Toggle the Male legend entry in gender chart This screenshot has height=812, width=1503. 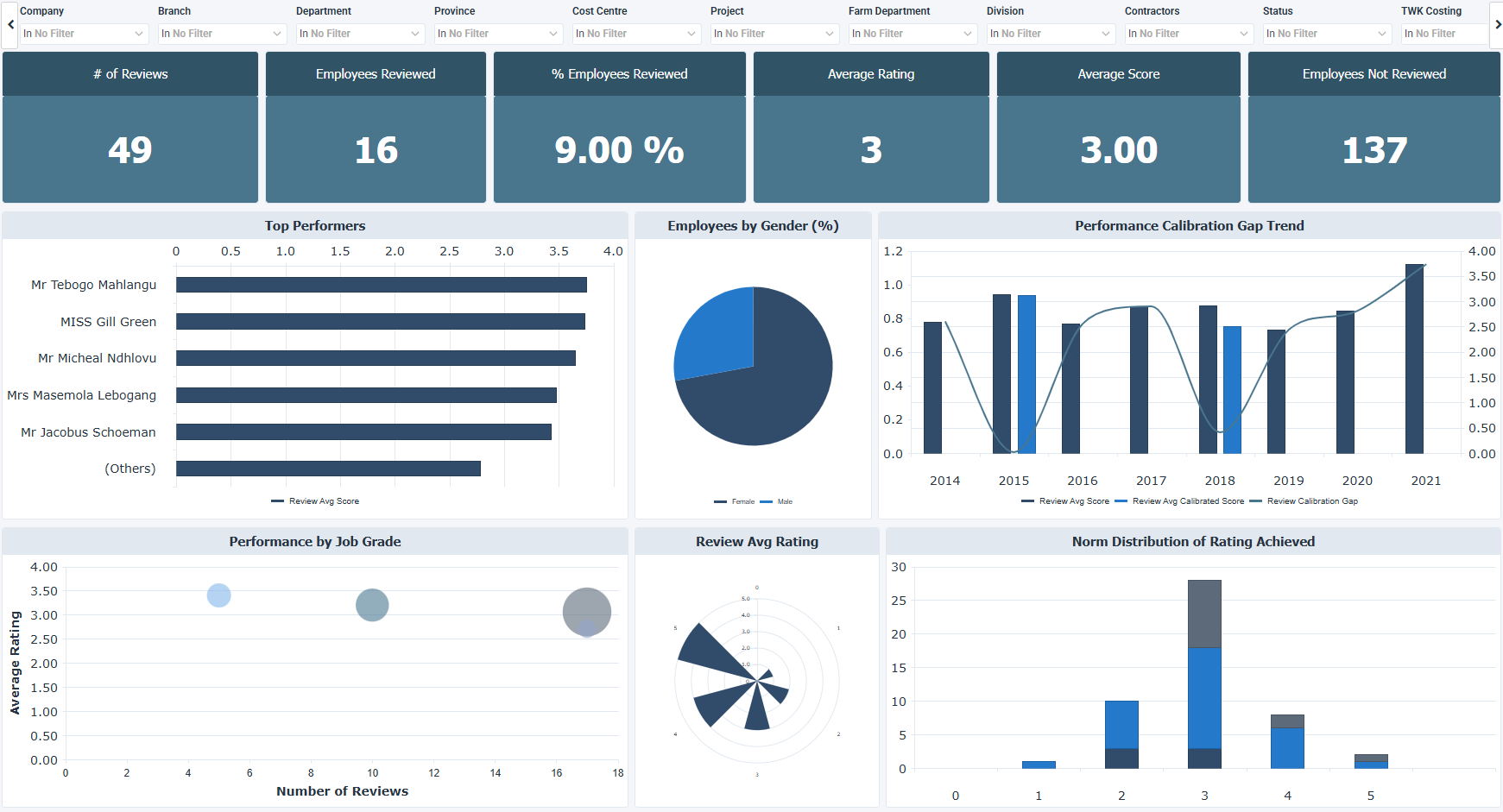click(776, 501)
